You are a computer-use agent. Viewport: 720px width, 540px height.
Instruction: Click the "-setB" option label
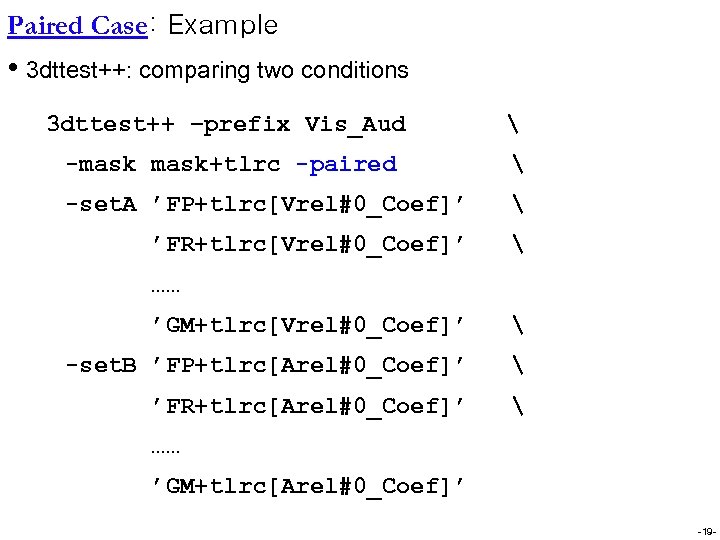click(x=99, y=366)
